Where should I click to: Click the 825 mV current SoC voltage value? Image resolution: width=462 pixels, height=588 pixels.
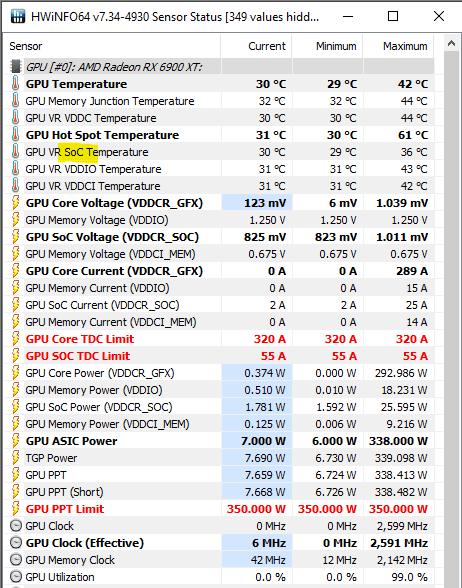pyautogui.click(x=265, y=237)
